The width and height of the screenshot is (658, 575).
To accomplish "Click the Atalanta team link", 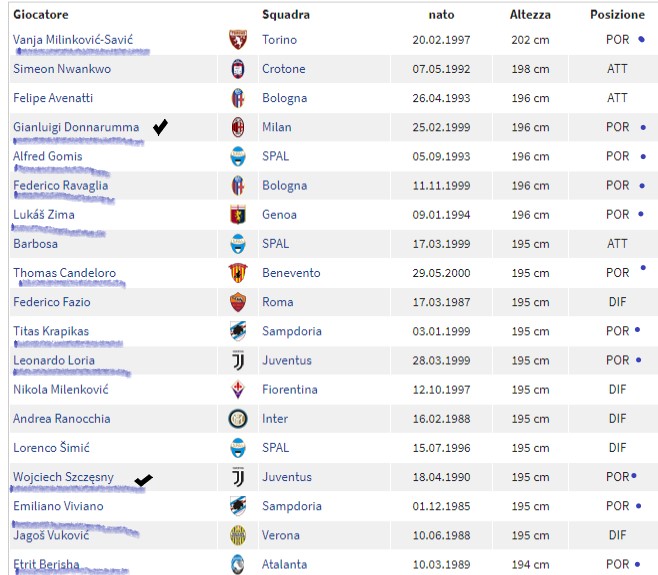I will coord(284,565).
